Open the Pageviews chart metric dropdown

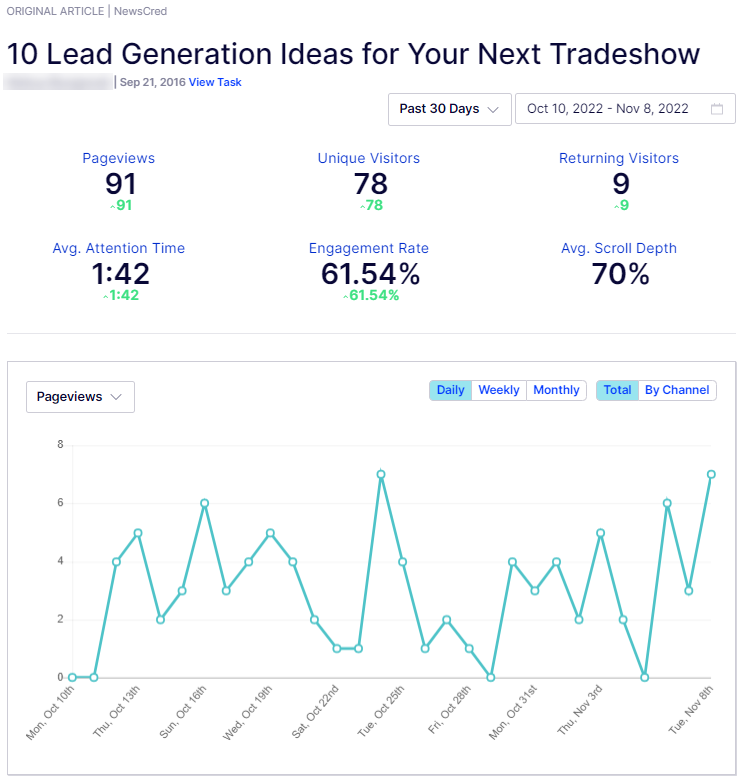(x=80, y=397)
